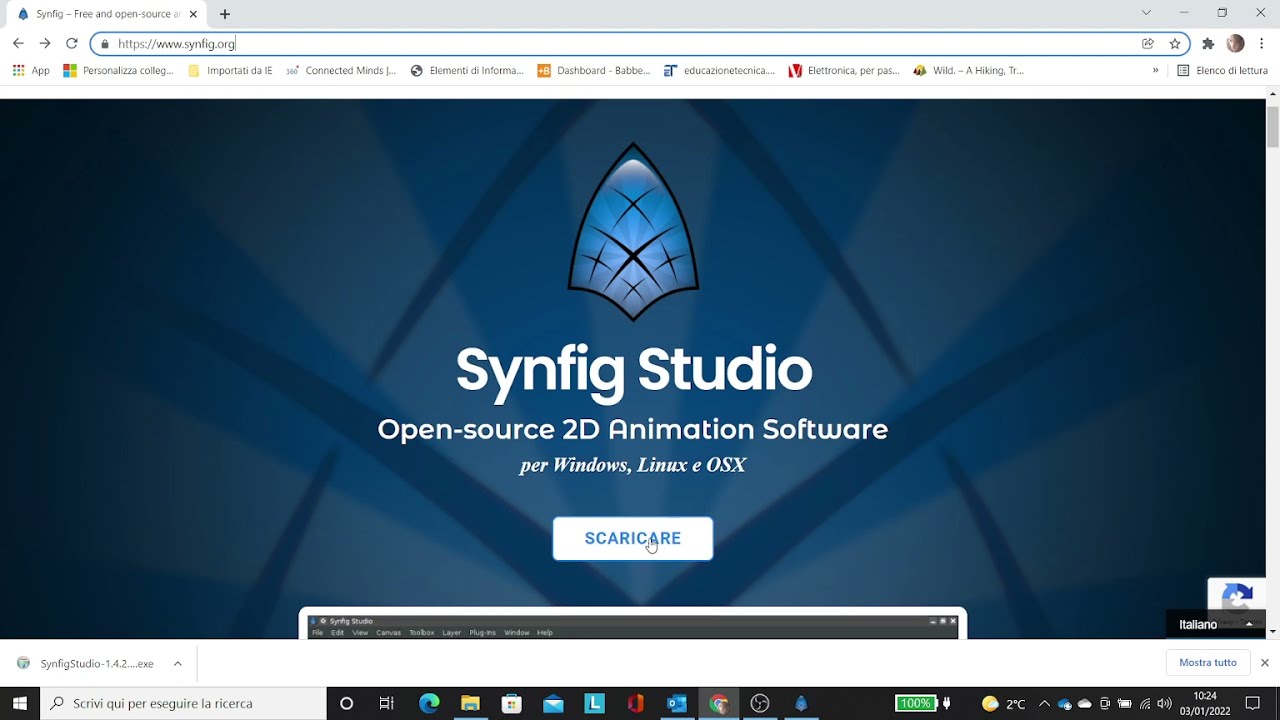Open the Dashboard - Babbe... bookmark
The height and width of the screenshot is (720, 1280).
coord(594,71)
